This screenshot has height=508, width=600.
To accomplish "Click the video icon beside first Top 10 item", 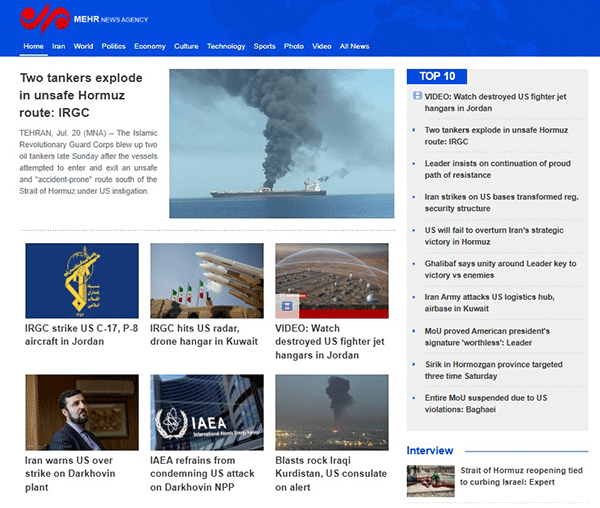I will pos(417,96).
